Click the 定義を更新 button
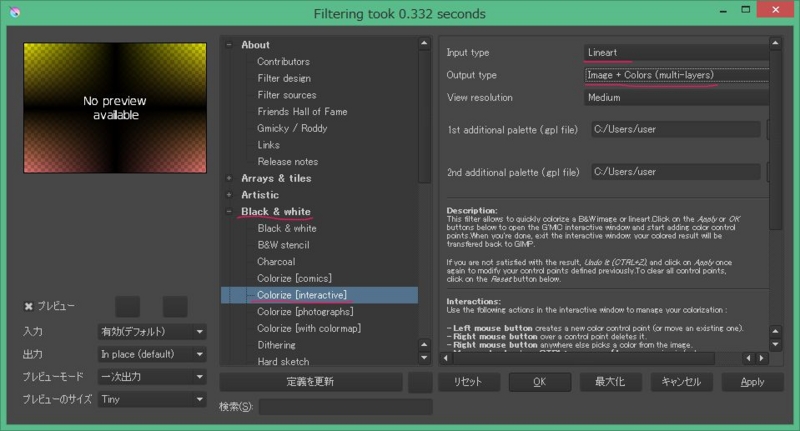Image resolution: width=800 pixels, height=431 pixels. click(311, 382)
